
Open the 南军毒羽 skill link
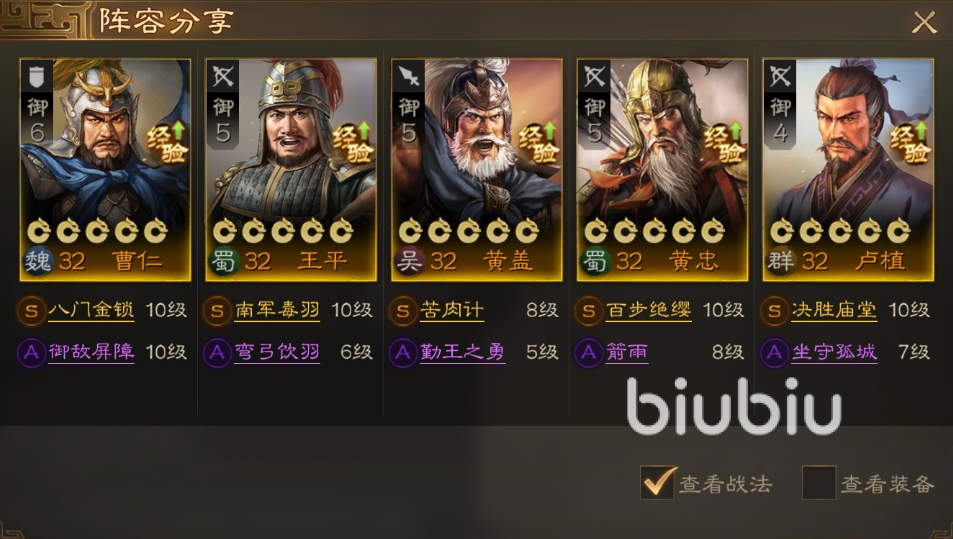[x=277, y=311]
